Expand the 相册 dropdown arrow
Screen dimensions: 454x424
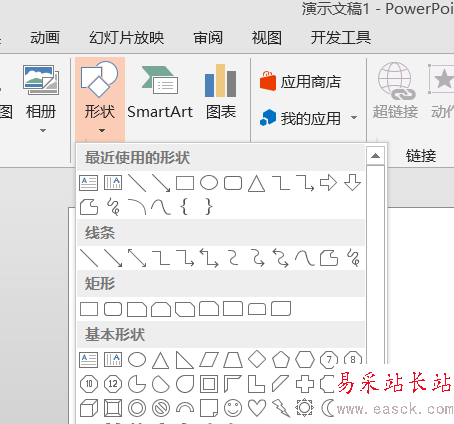pos(43,131)
